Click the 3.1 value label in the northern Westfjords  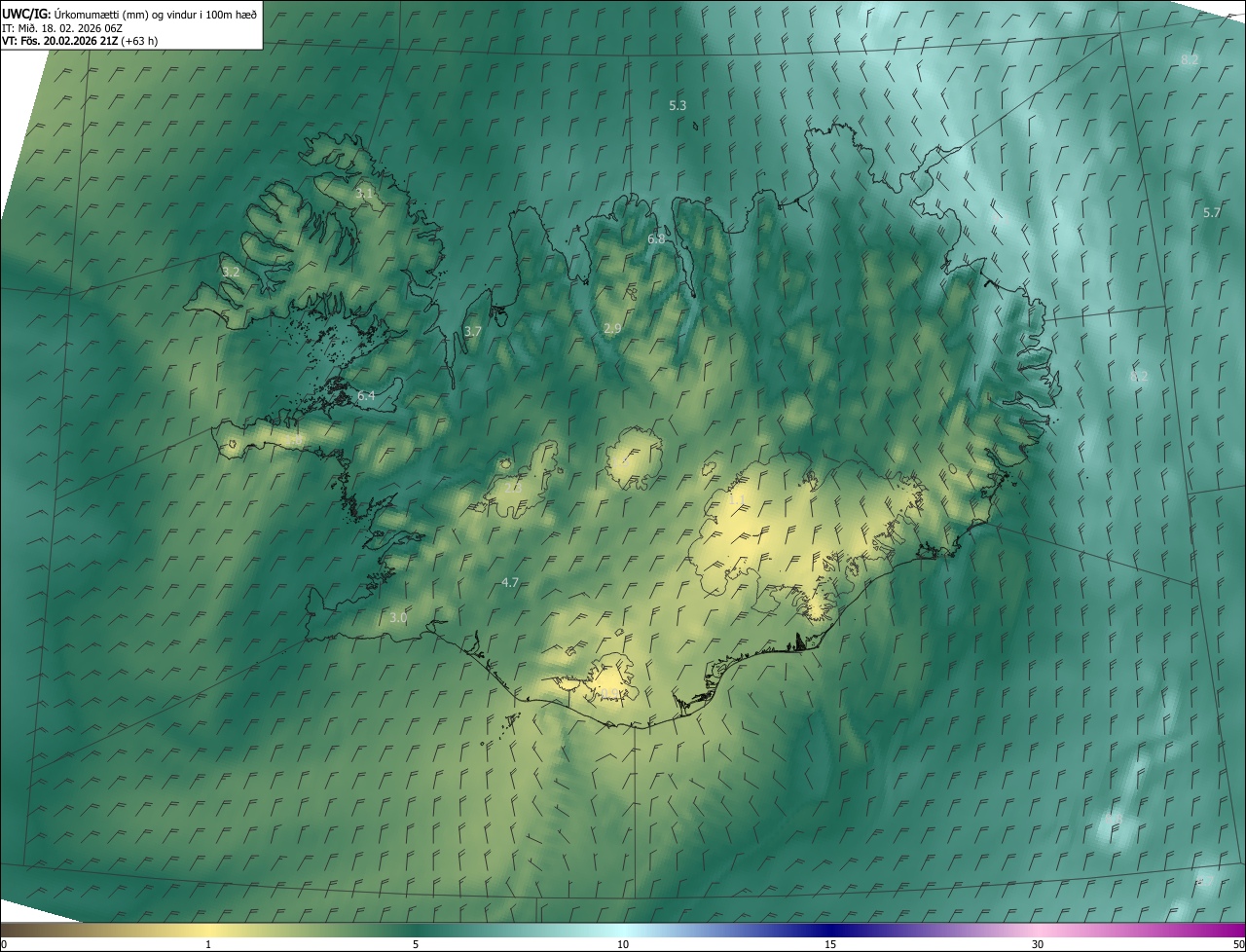364,194
